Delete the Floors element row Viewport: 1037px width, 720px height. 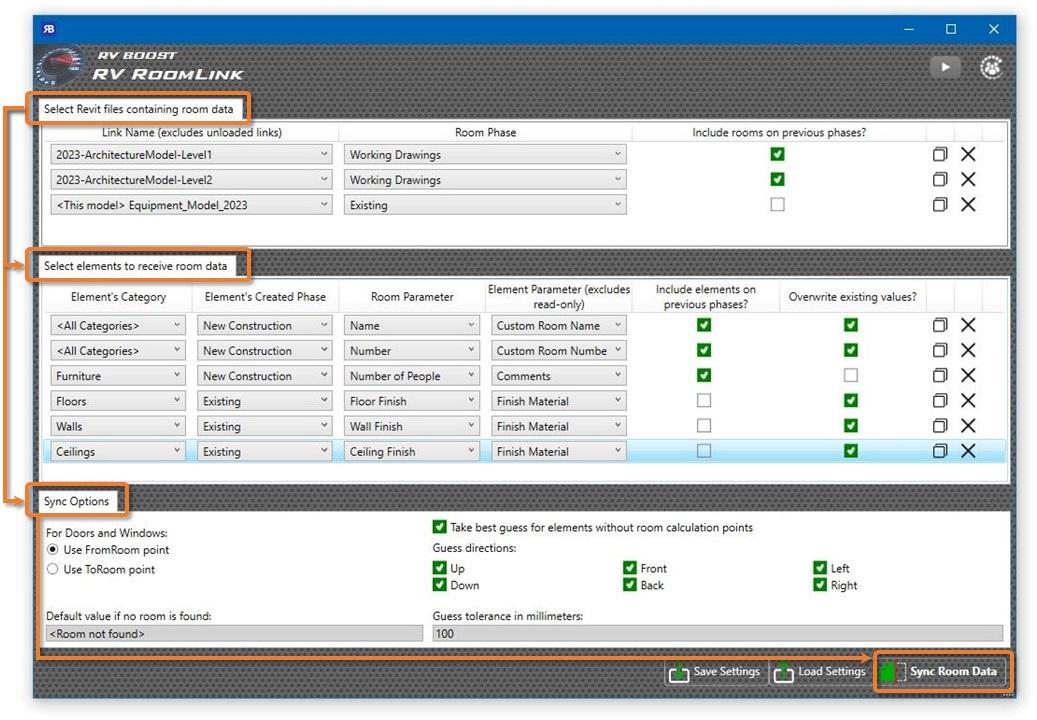[968, 400]
